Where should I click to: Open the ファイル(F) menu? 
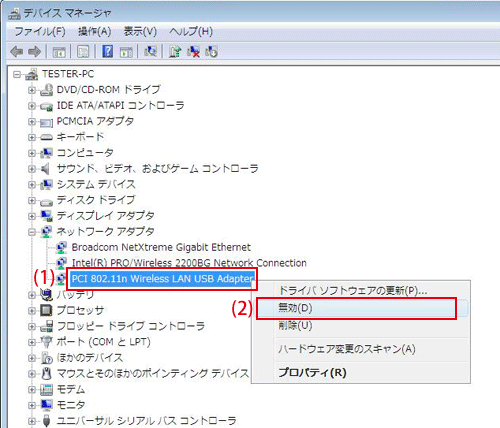tap(40, 32)
